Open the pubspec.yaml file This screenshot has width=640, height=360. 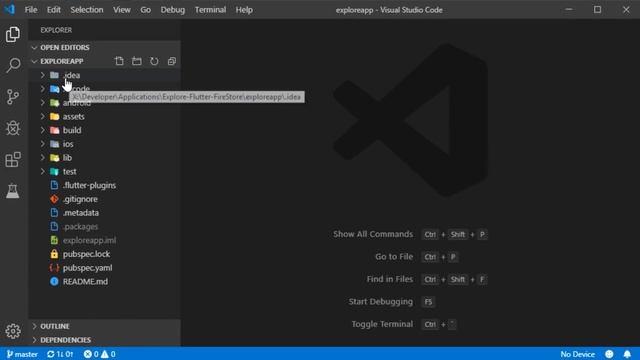[x=87, y=268]
